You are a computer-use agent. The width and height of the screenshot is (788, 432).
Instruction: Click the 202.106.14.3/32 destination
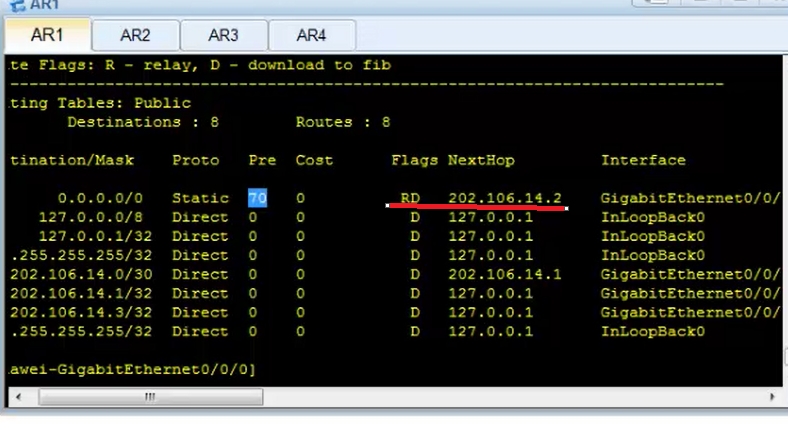[x=81, y=312]
